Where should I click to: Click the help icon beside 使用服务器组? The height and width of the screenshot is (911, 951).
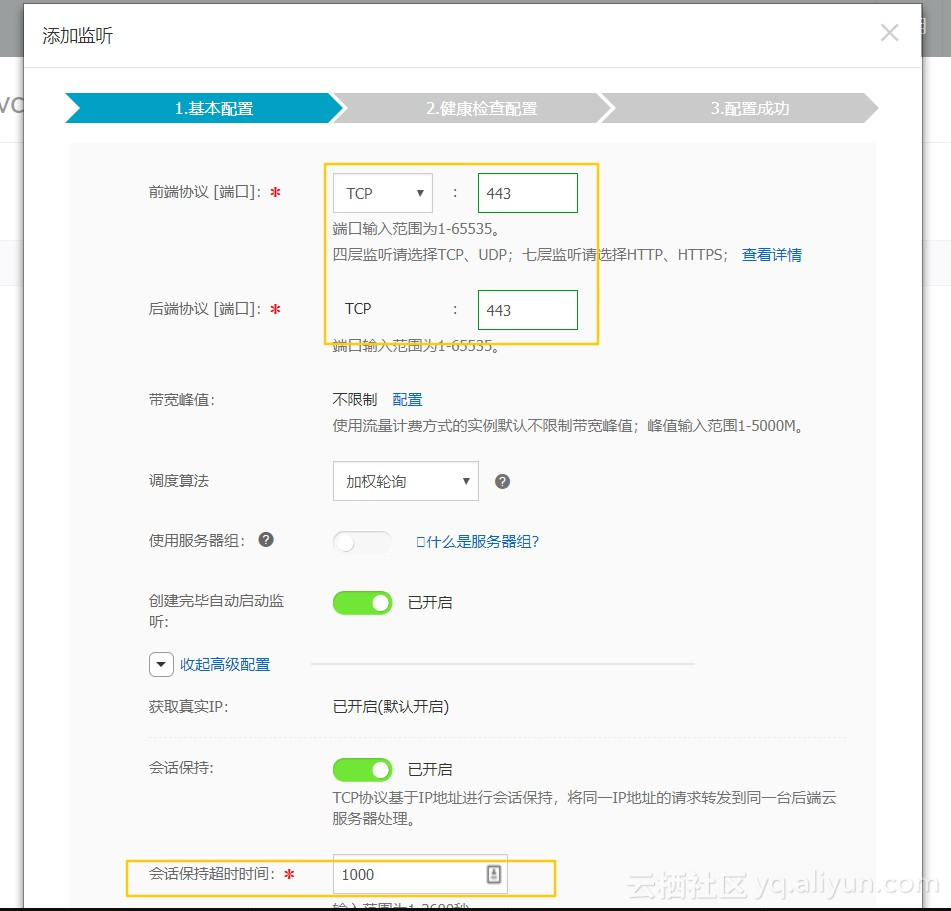click(266, 540)
